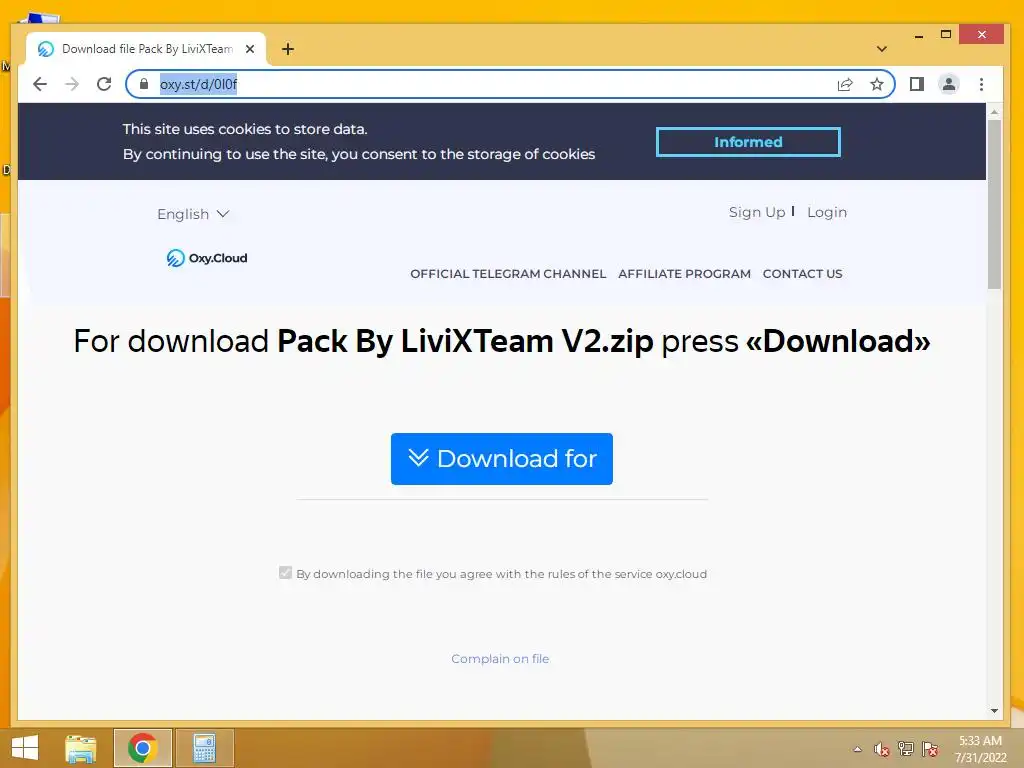Open the 'Complain on file' link

(x=500, y=659)
